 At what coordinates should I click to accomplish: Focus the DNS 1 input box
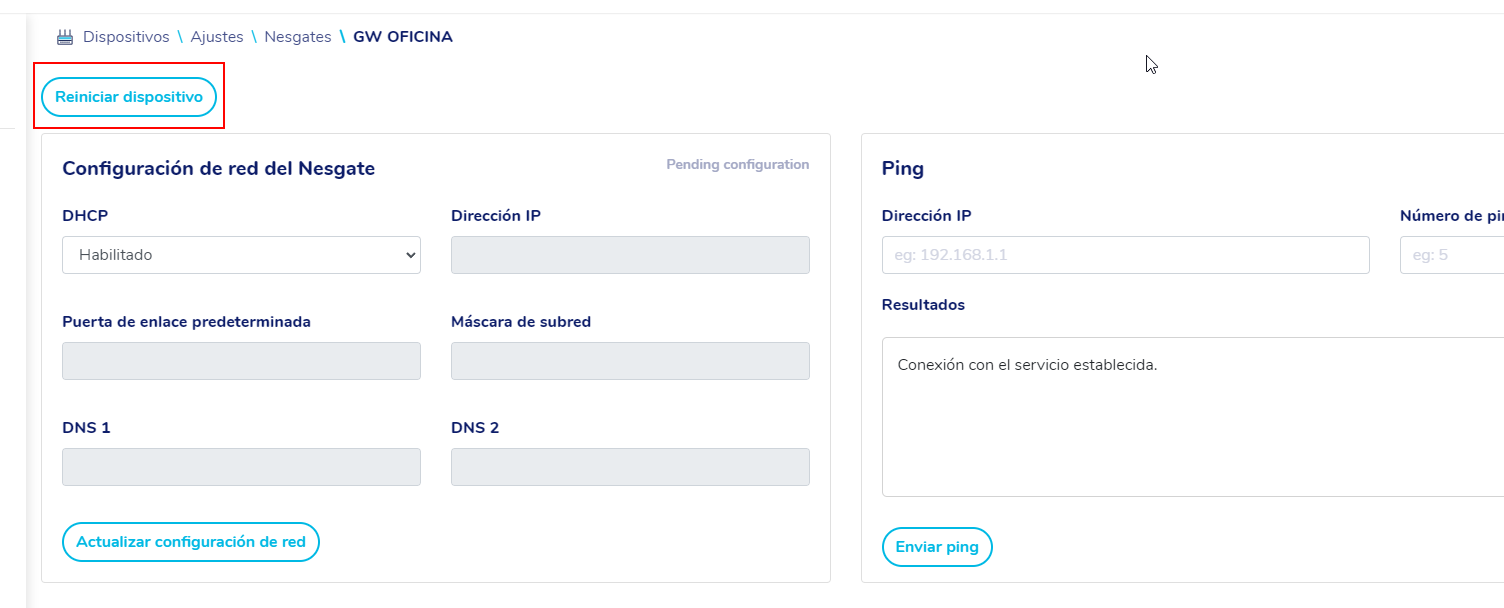point(241,467)
